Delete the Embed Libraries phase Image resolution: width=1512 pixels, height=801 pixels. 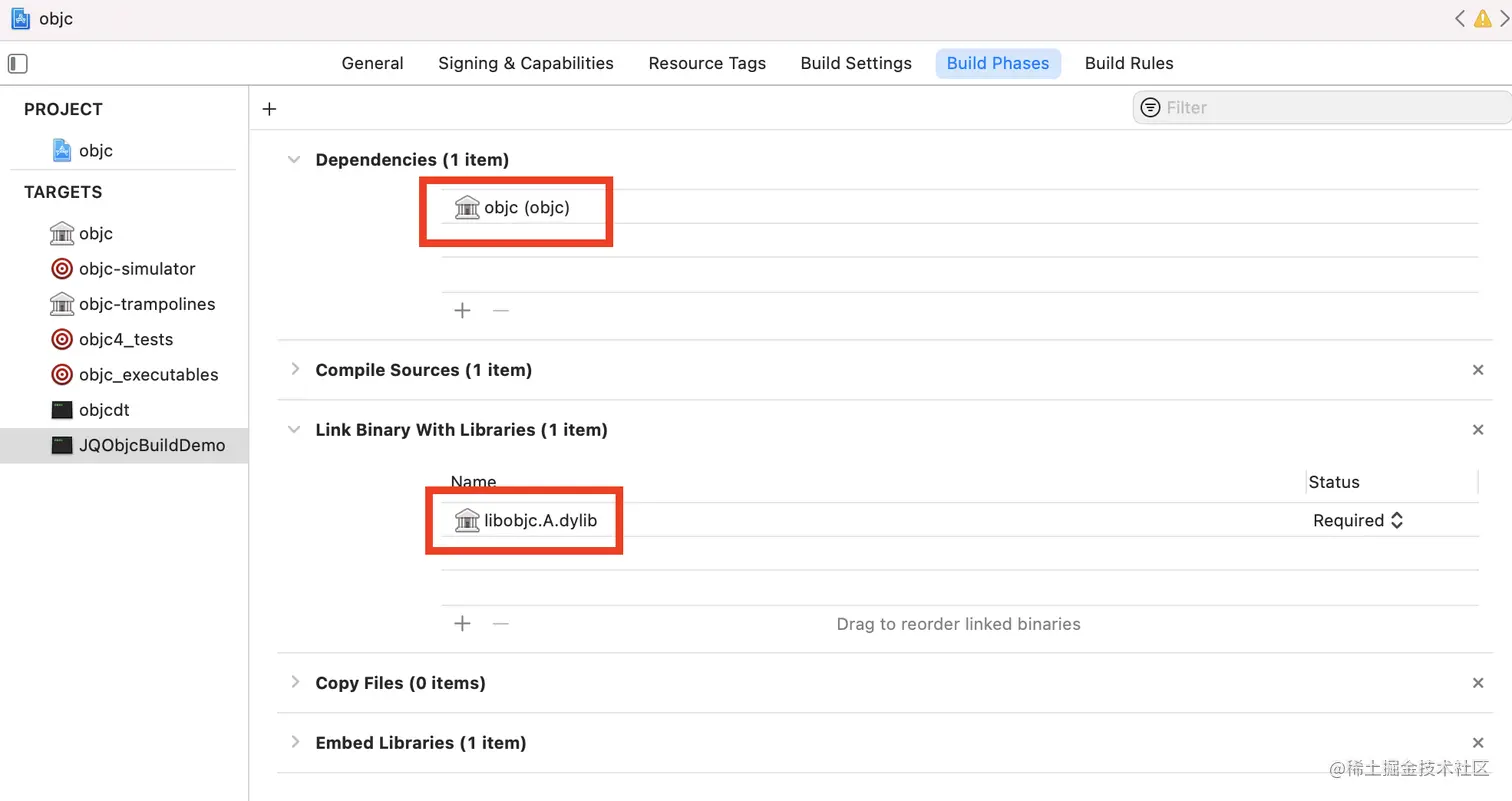pyautogui.click(x=1478, y=743)
